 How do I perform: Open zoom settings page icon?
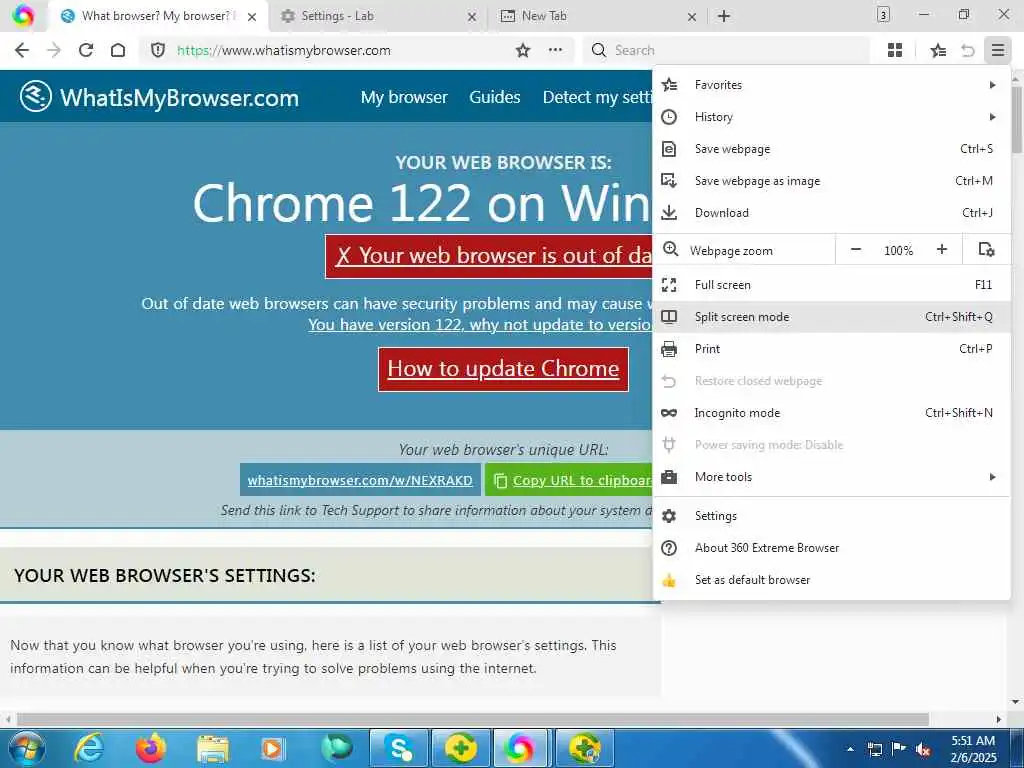coord(986,249)
